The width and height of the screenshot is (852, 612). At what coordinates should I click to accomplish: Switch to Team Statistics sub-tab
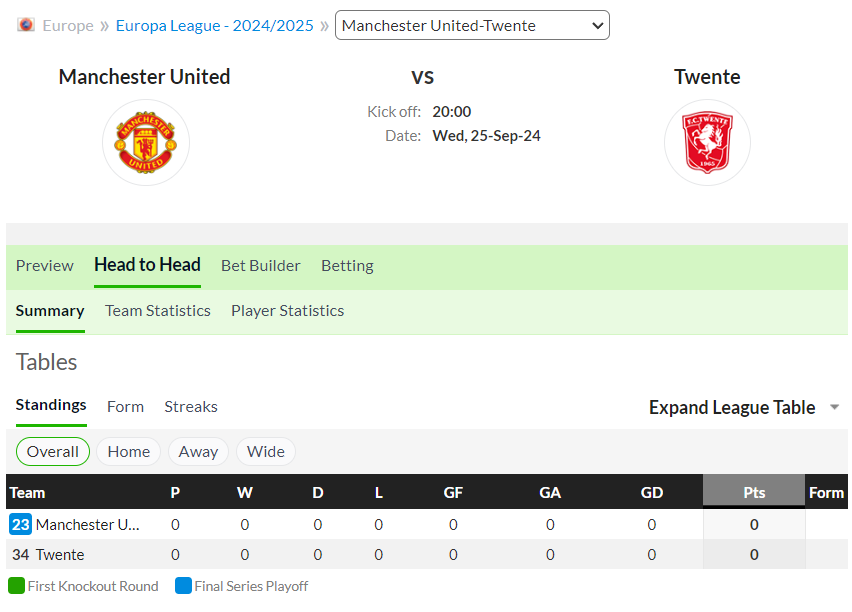pos(158,311)
